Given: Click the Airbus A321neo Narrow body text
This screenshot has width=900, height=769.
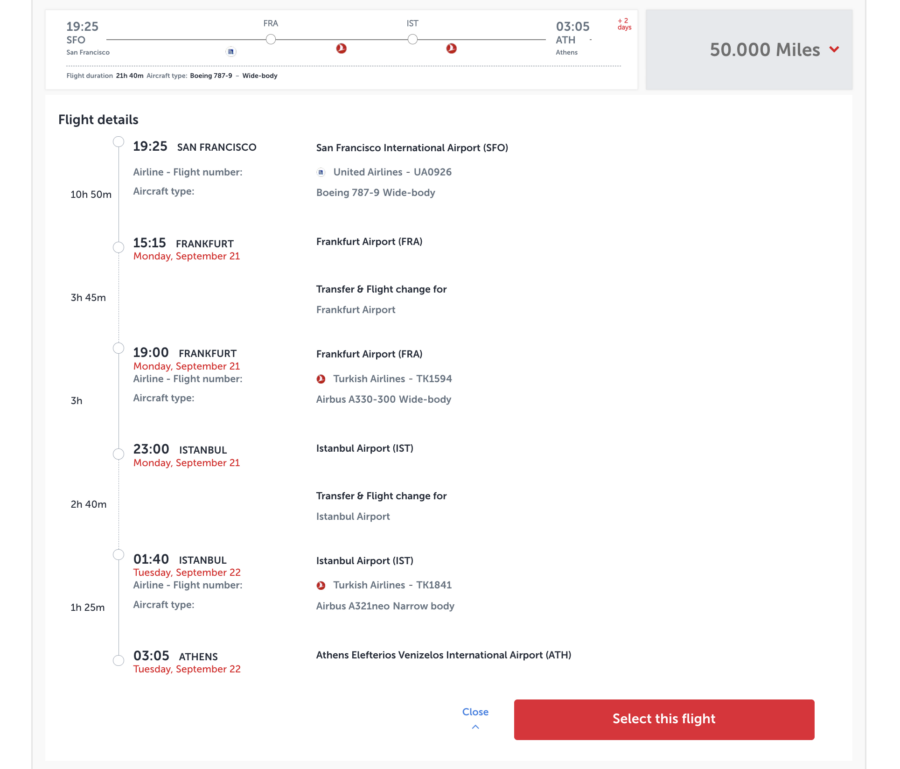Looking at the screenshot, I should pos(385,606).
